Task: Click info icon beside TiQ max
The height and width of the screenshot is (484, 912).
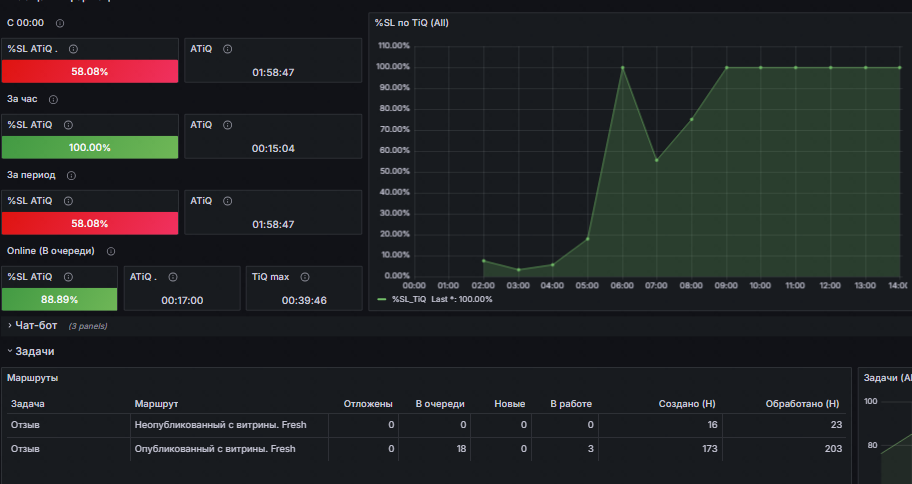Action: pyautogui.click(x=305, y=277)
